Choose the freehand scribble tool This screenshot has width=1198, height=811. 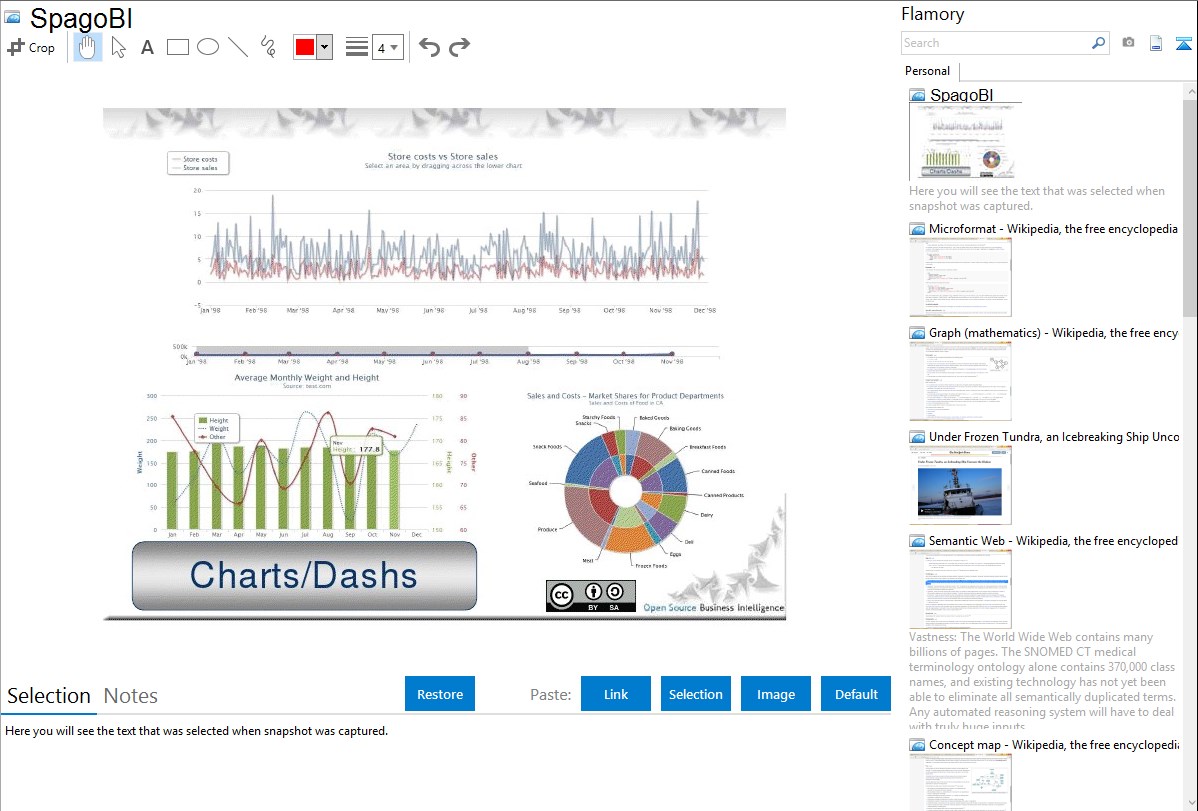268,47
